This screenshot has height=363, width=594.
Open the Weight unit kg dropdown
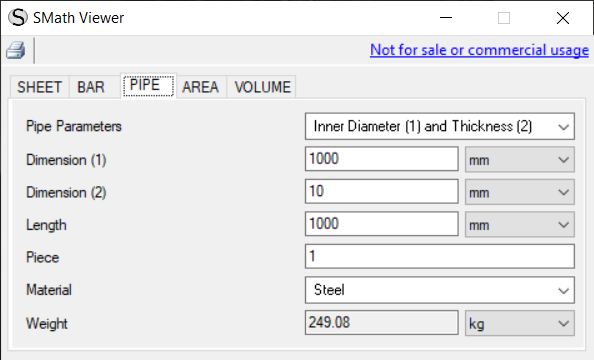[x=520, y=323]
